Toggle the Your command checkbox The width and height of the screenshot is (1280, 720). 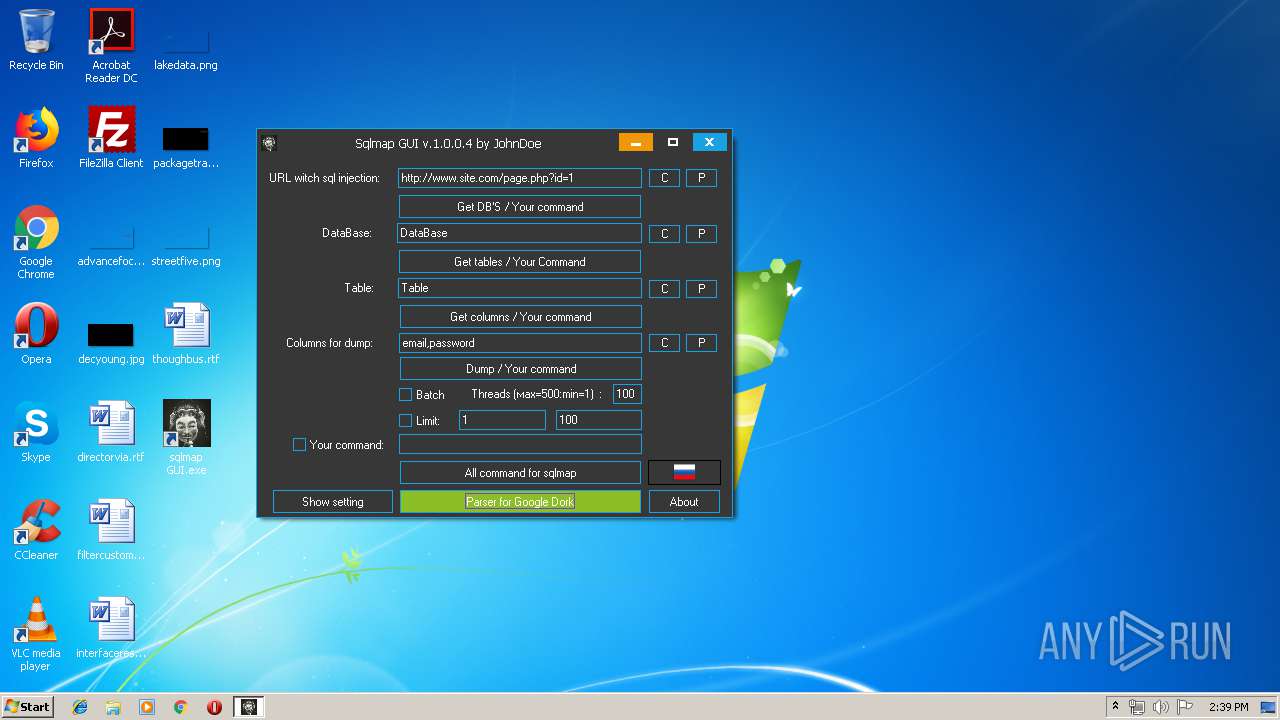tap(299, 444)
